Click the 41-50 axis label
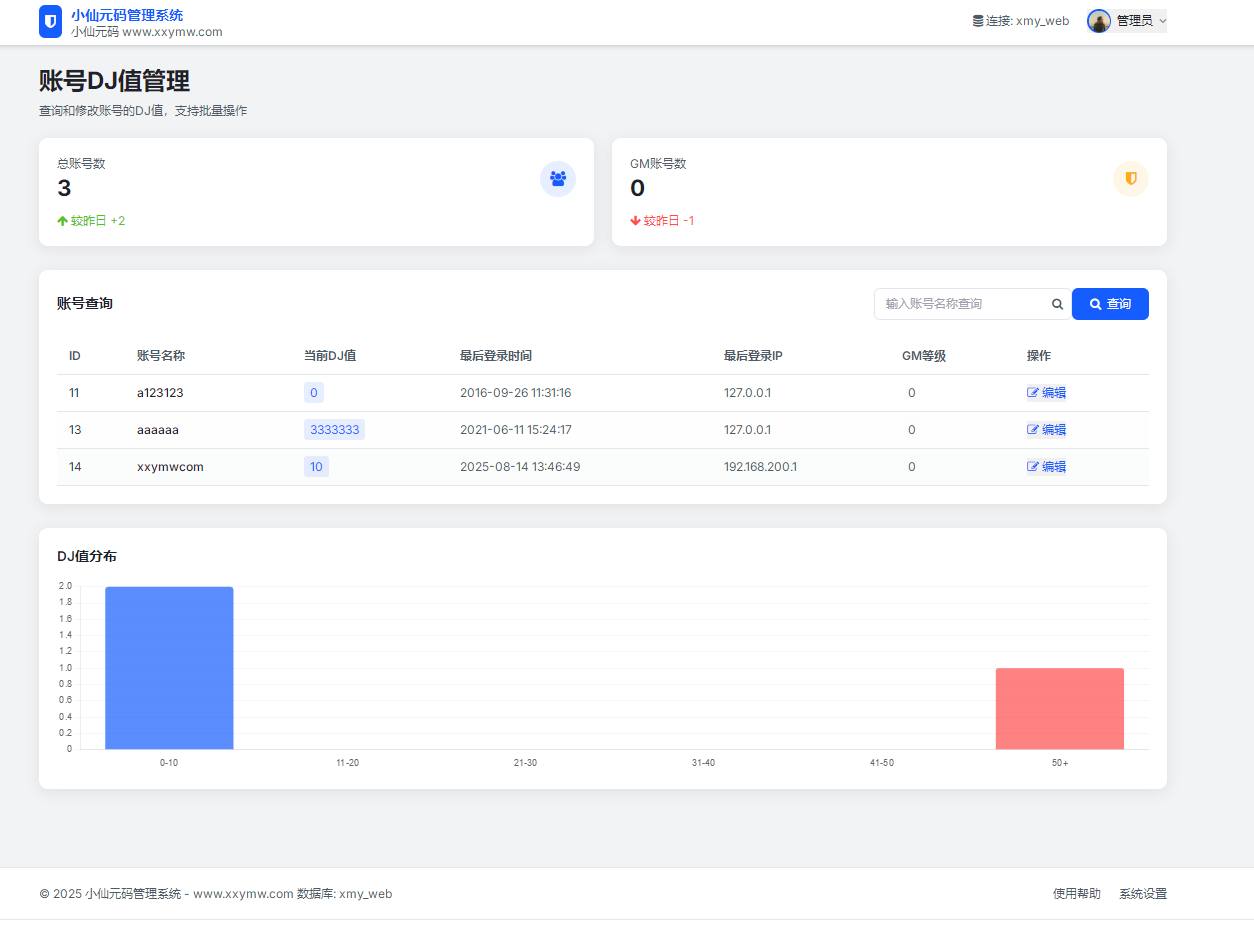The height and width of the screenshot is (936, 1254). coord(881,763)
